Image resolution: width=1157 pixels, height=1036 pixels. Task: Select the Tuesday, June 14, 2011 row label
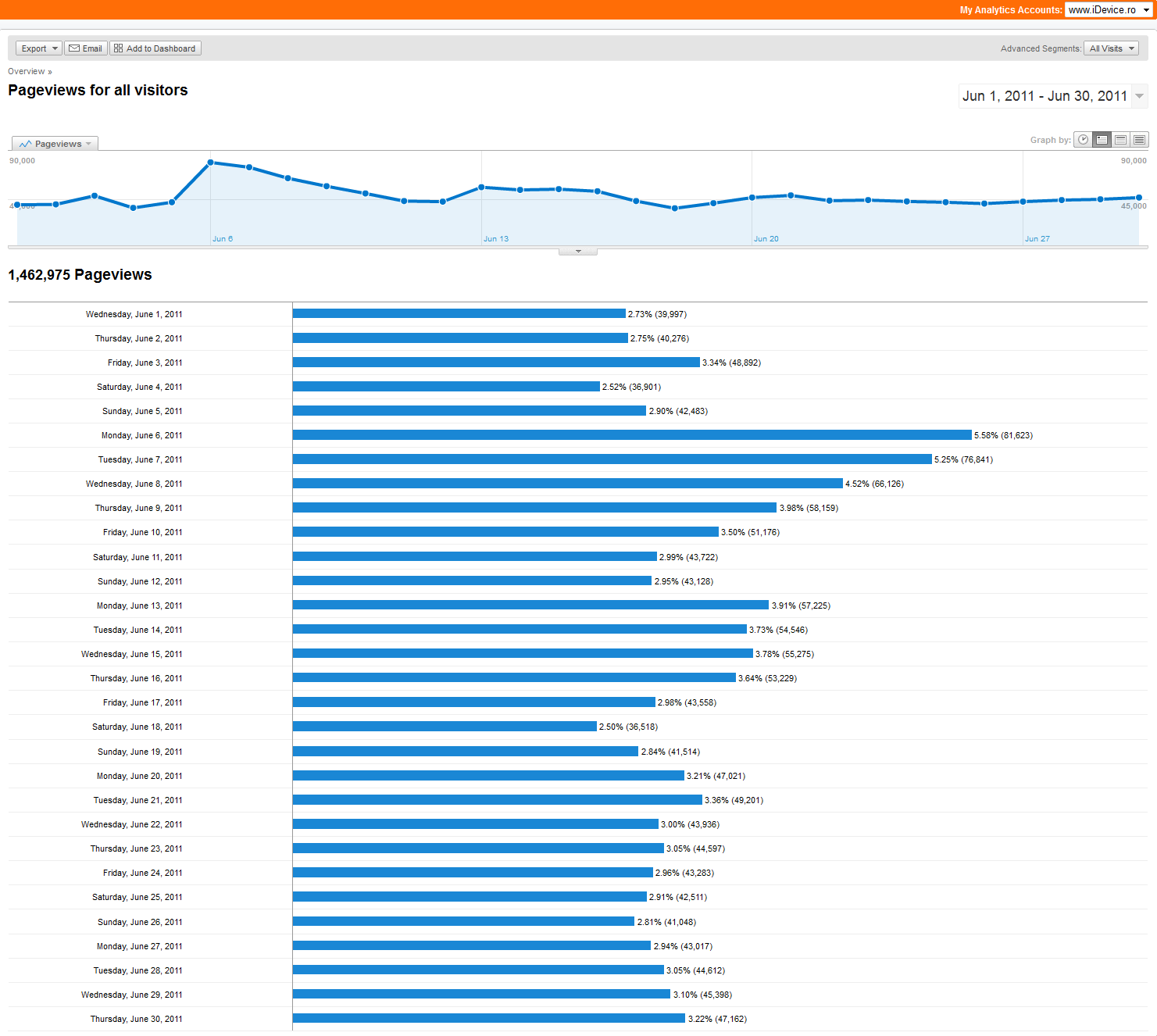138,630
